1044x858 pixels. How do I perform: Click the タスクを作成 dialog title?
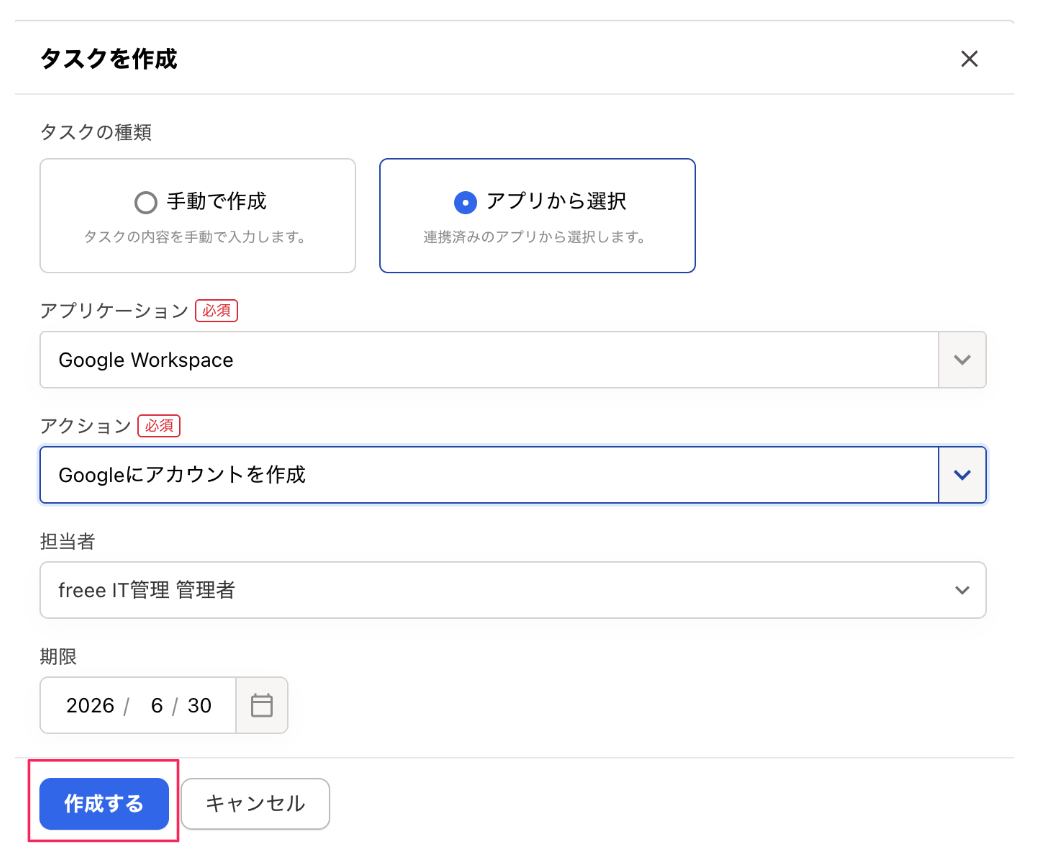[109, 59]
